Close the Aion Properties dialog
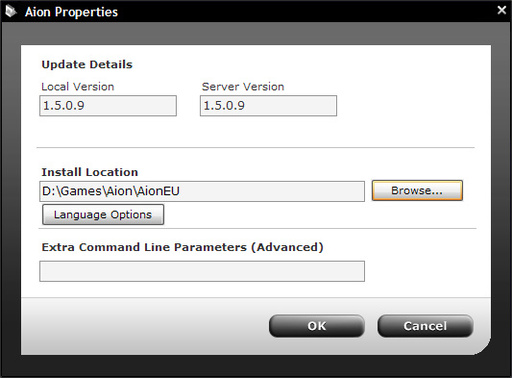This screenshot has width=512, height=378. click(502, 10)
